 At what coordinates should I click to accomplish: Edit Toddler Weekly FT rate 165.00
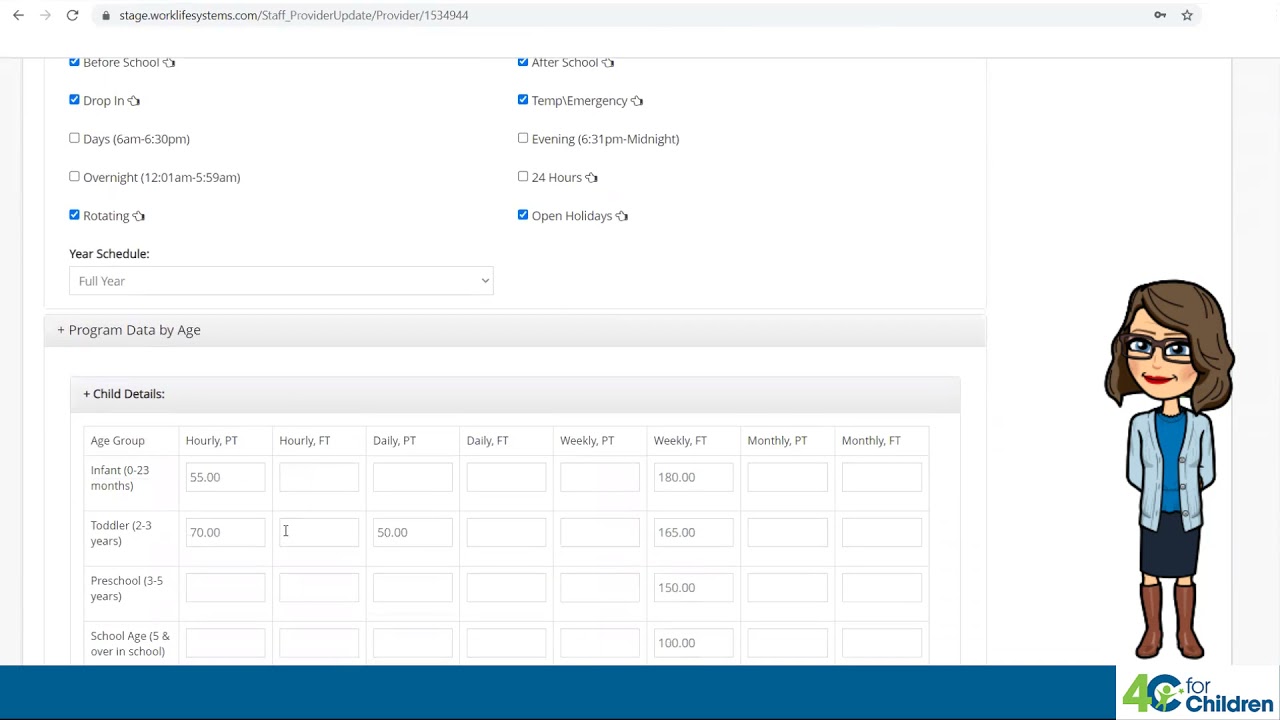pyautogui.click(x=694, y=532)
